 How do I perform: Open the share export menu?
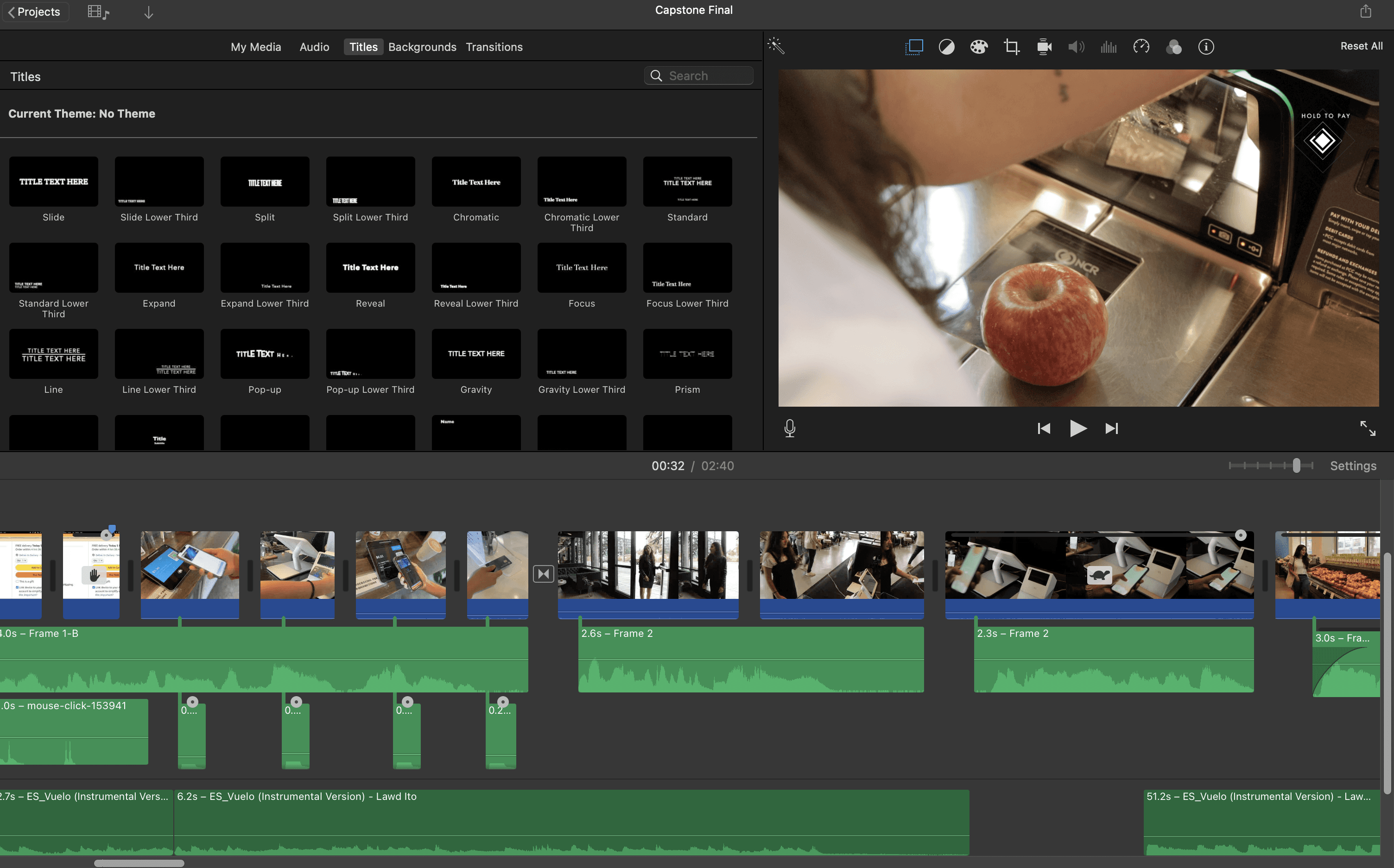(1365, 12)
